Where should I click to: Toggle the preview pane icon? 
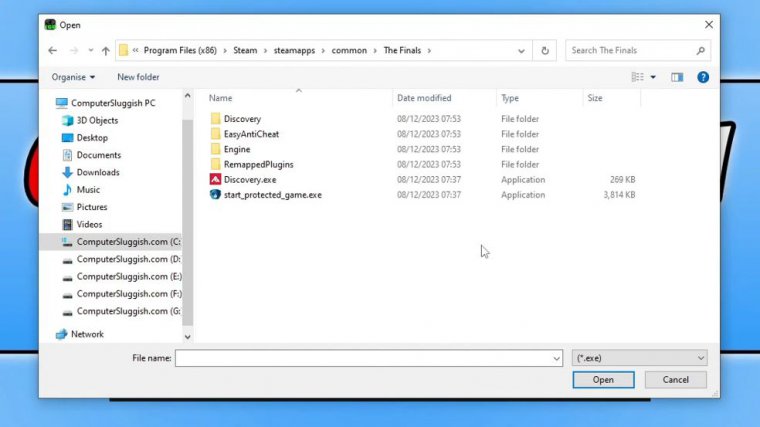pyautogui.click(x=677, y=77)
